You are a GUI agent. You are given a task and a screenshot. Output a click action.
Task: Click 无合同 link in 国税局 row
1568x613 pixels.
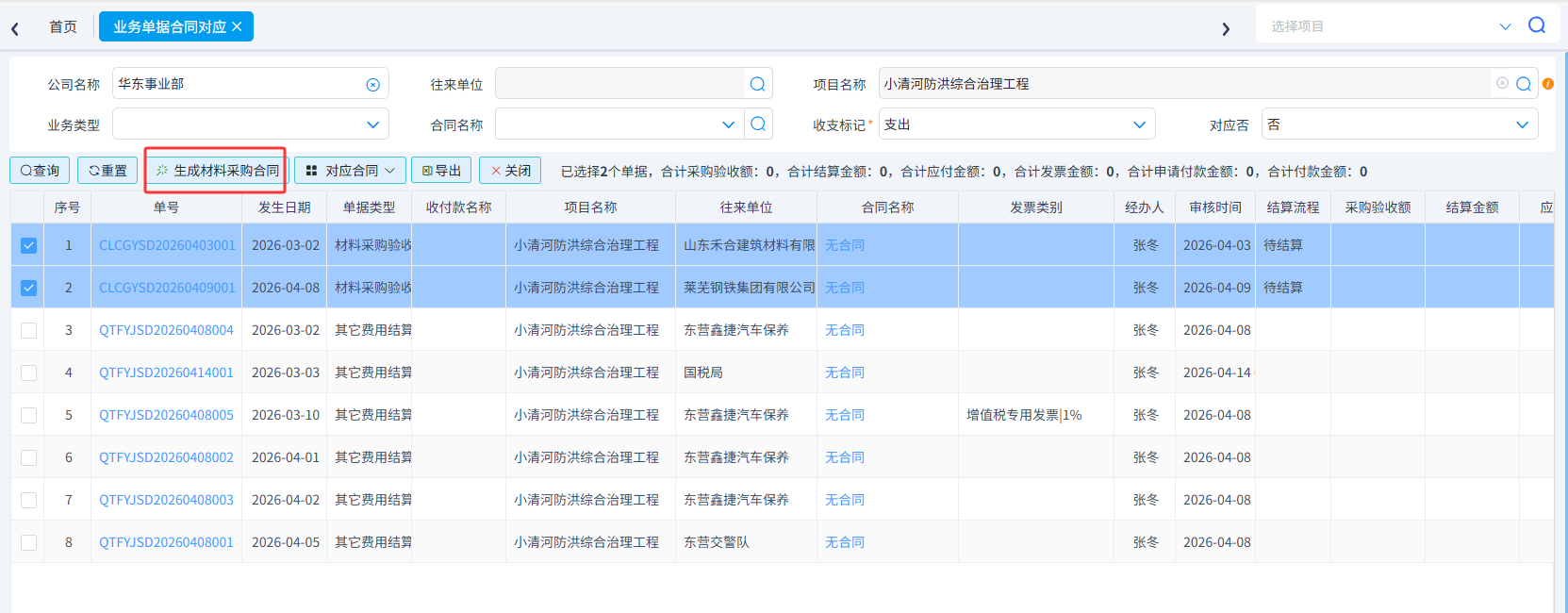pyautogui.click(x=845, y=373)
